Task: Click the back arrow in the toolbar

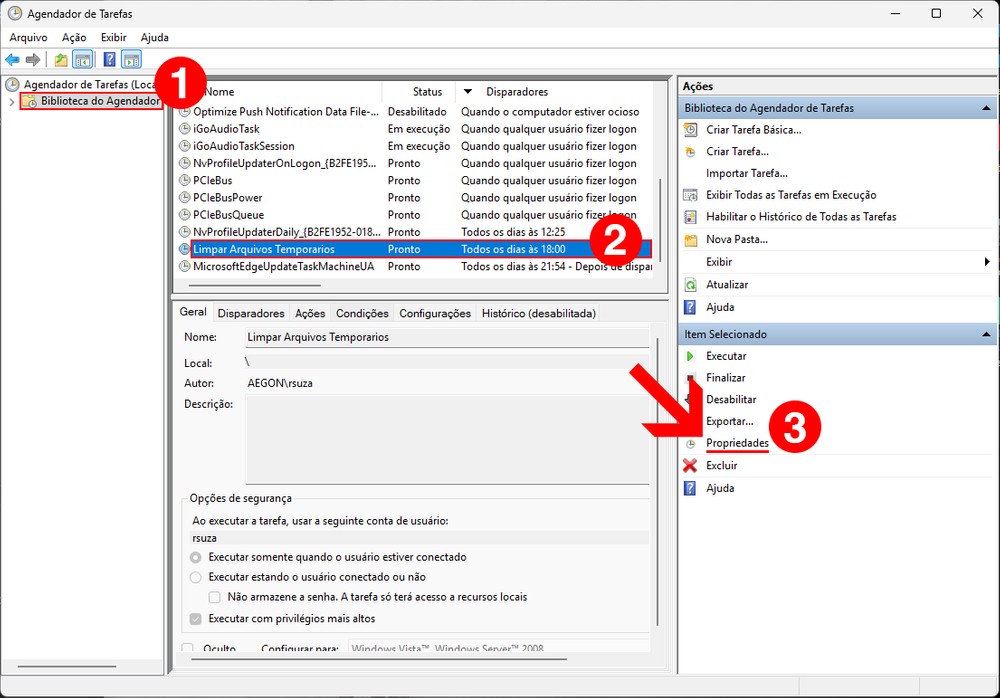Action: coord(12,60)
